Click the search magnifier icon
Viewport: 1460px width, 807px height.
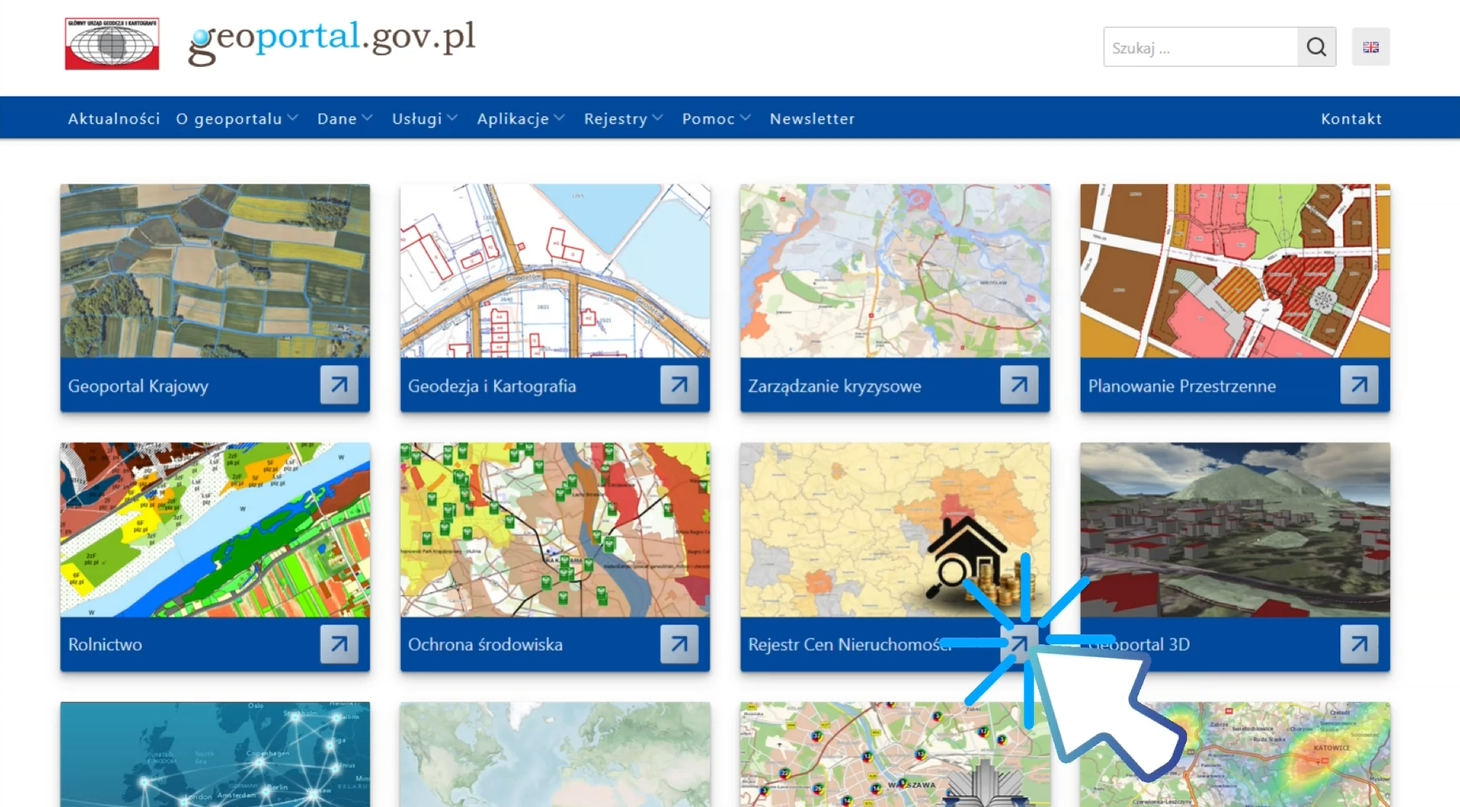pos(1316,46)
